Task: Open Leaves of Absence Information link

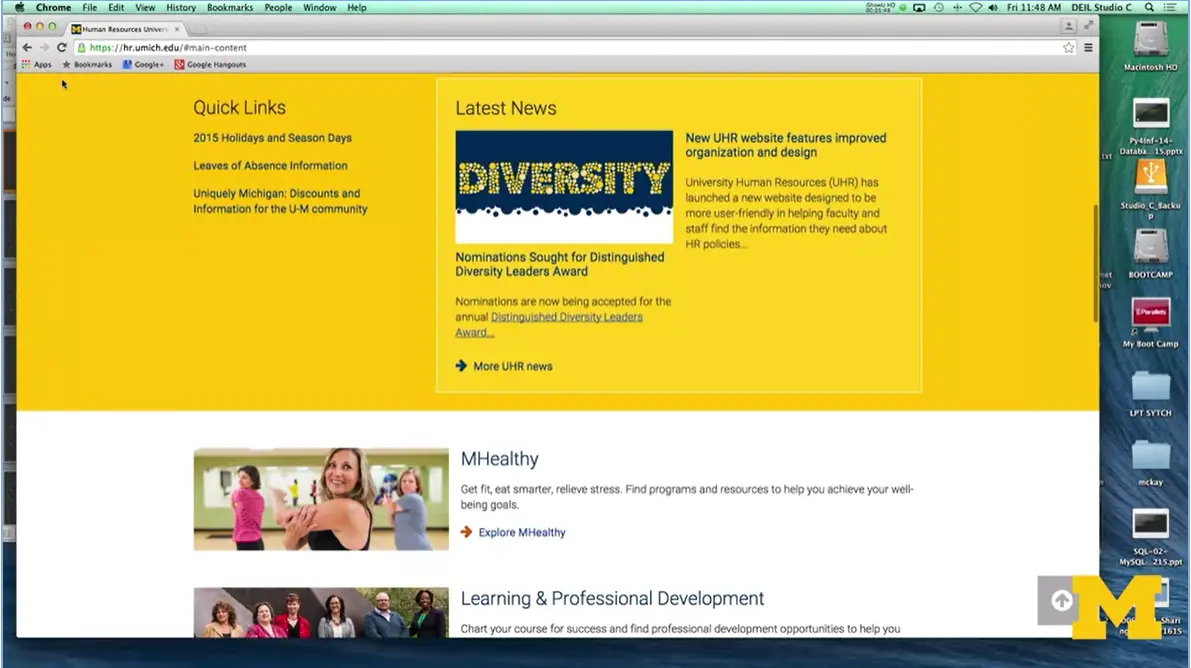Action: point(270,166)
